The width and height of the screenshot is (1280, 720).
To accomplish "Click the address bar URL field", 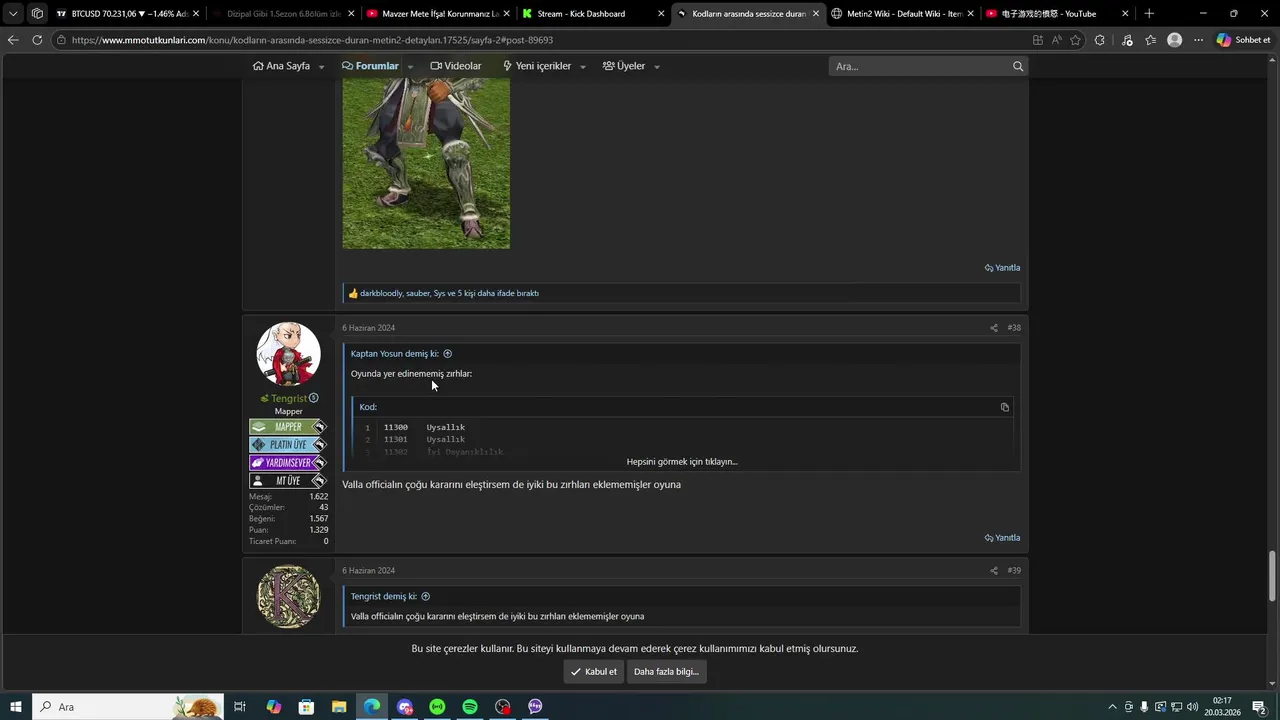I will tap(540, 40).
